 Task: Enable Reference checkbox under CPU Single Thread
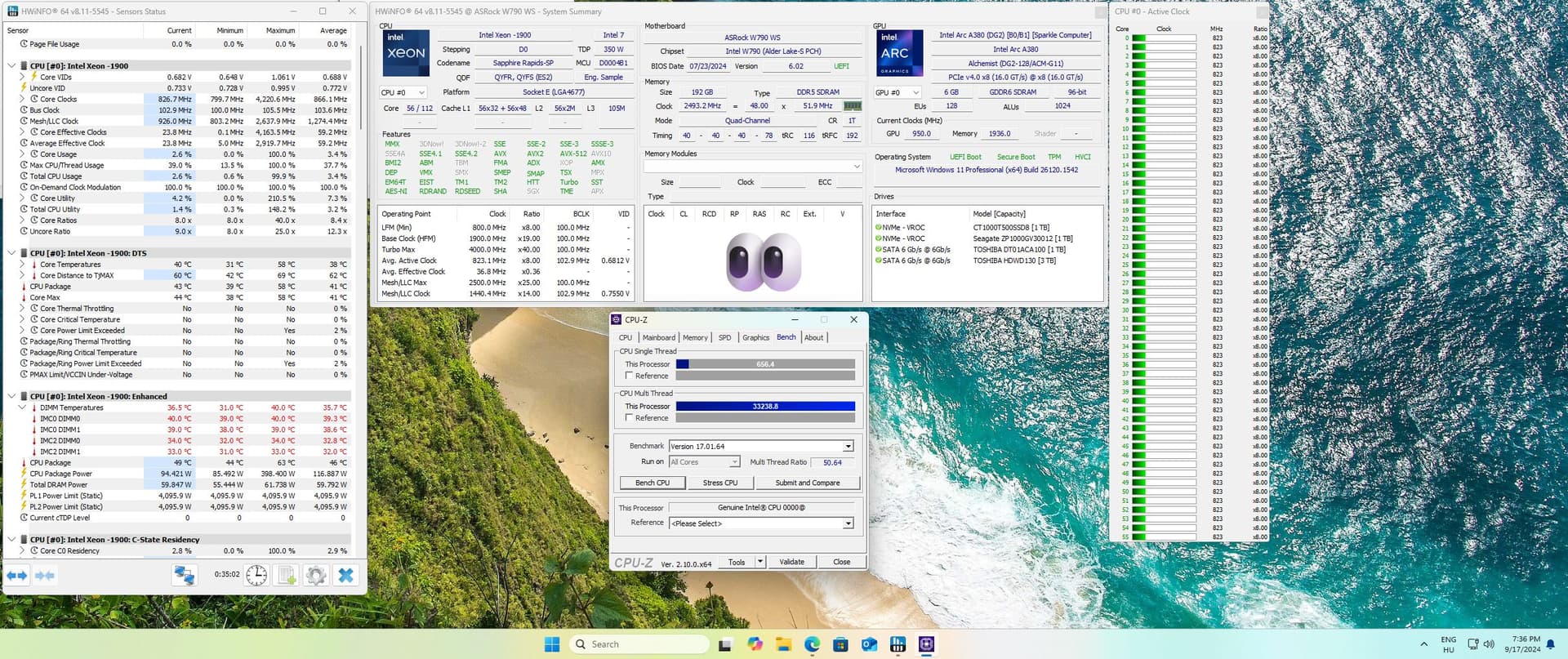(629, 376)
